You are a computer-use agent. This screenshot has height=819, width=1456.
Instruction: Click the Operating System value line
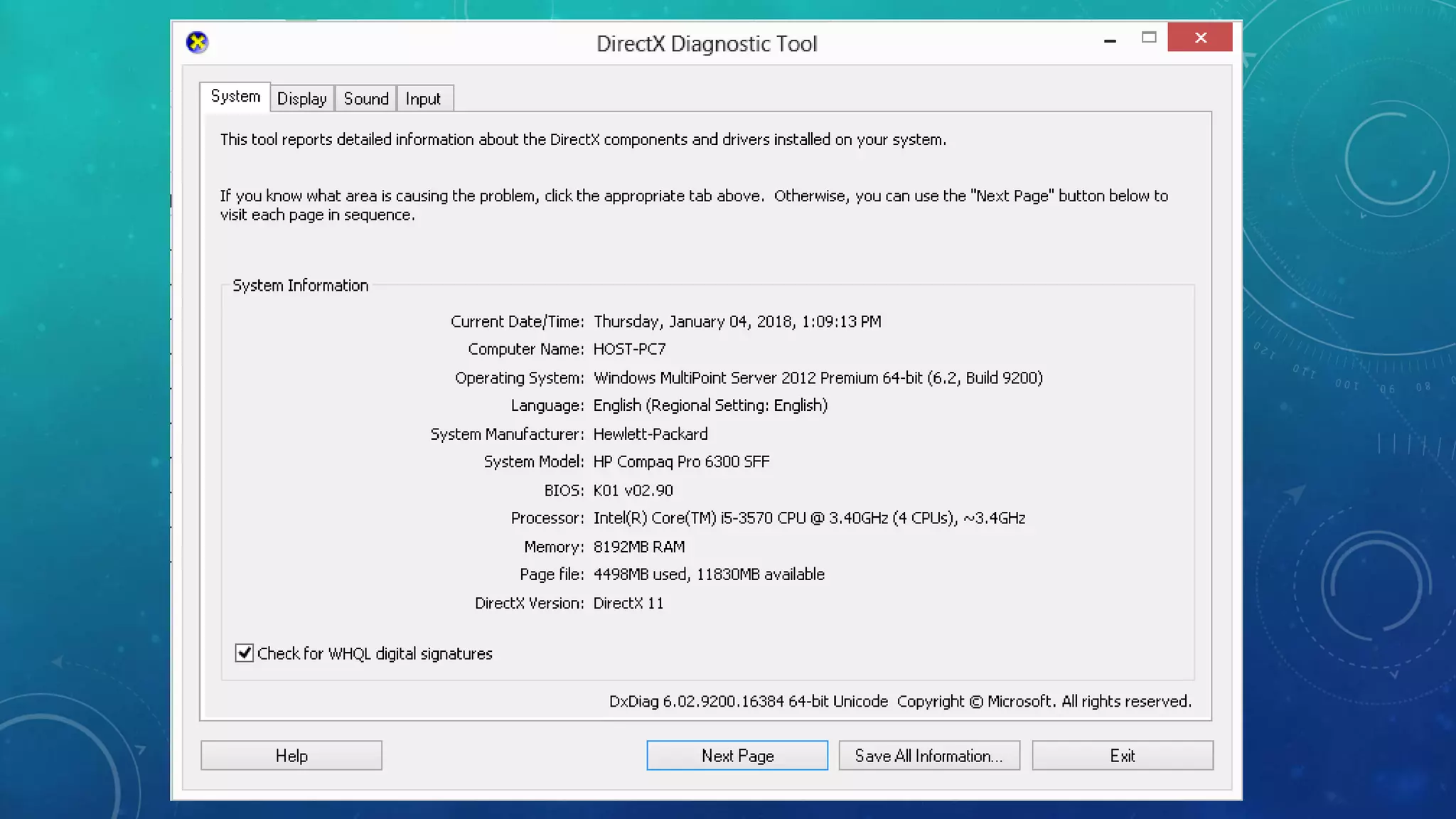[x=818, y=378]
